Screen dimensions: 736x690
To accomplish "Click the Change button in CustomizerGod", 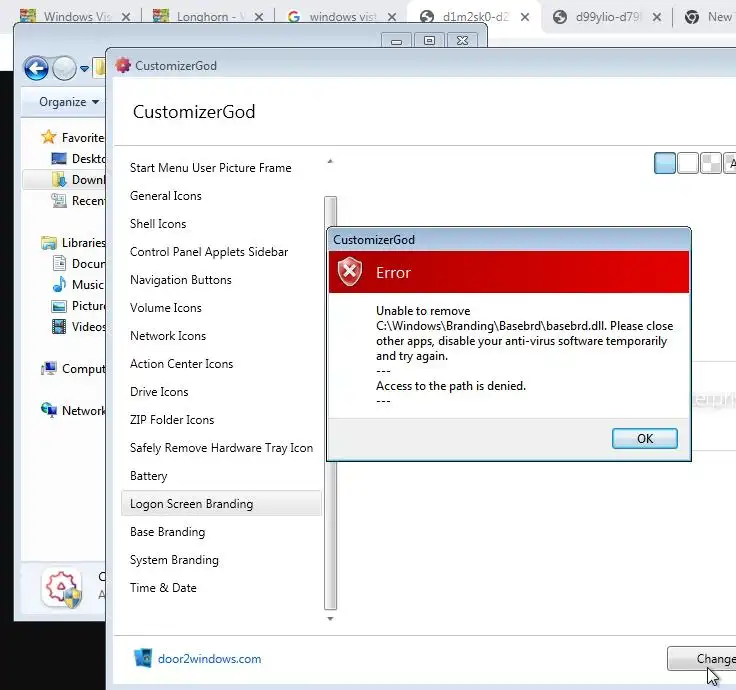I will click(x=702, y=659).
